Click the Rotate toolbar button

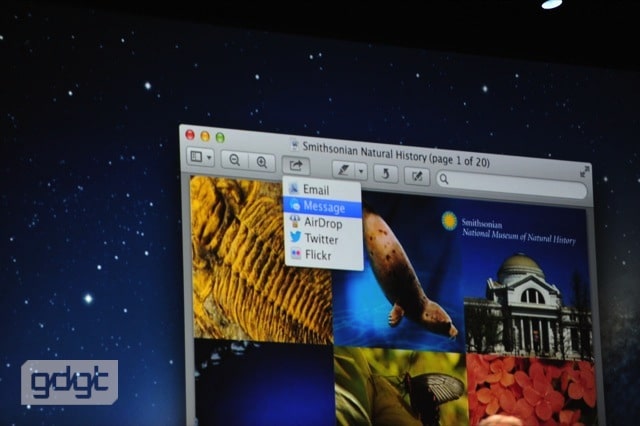click(385, 174)
